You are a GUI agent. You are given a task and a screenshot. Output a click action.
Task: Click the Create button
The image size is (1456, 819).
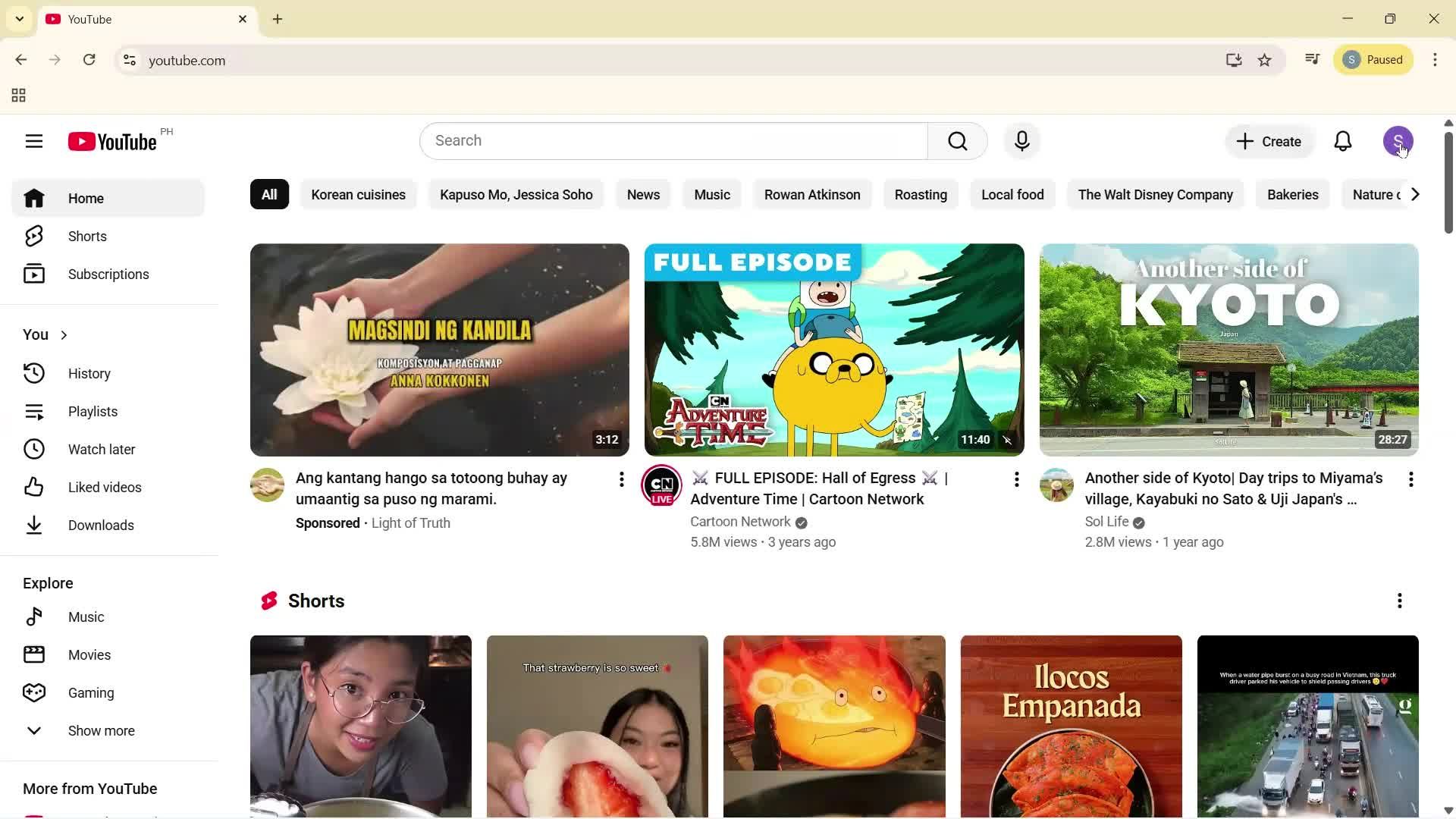[1269, 141]
